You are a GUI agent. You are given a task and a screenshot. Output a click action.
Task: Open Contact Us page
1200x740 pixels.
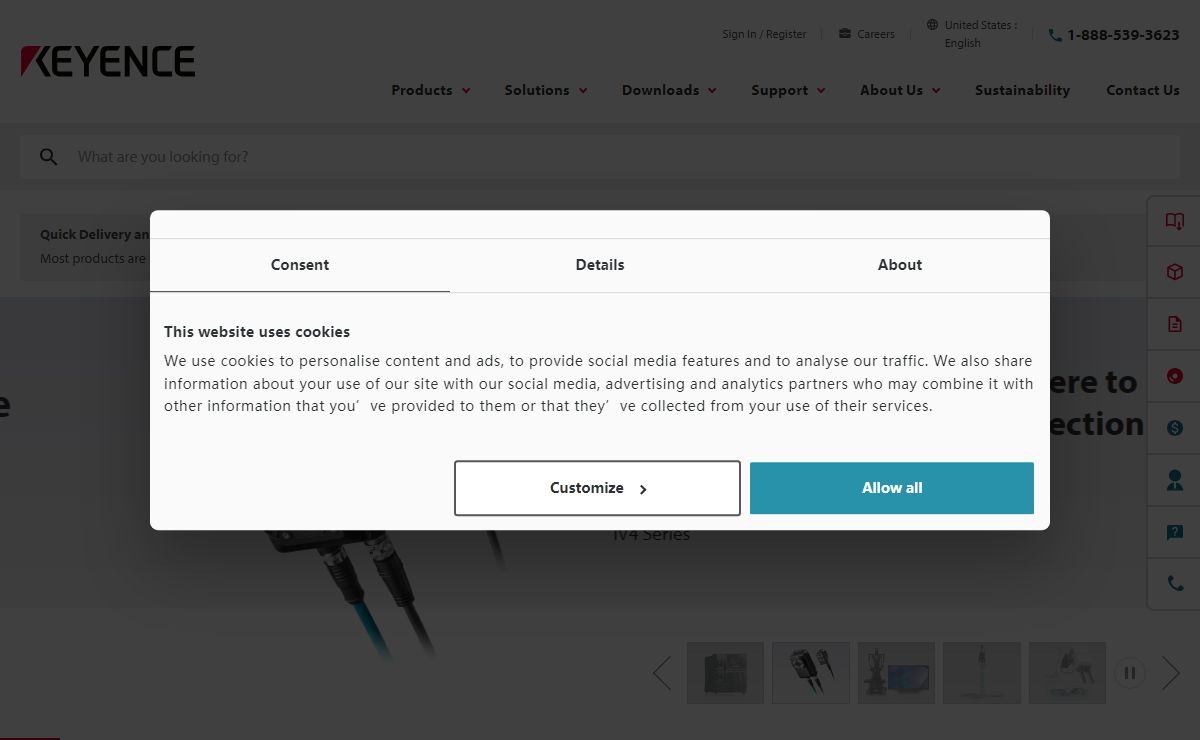coord(1143,90)
